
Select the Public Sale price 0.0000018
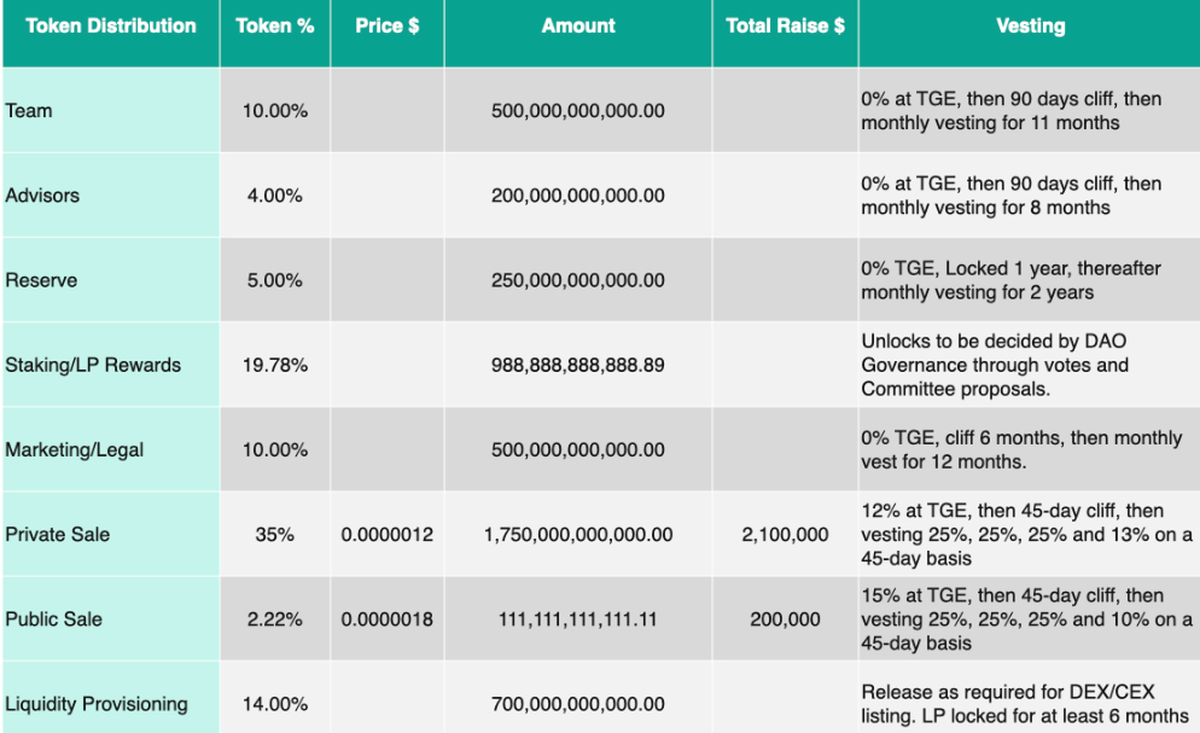(x=387, y=619)
